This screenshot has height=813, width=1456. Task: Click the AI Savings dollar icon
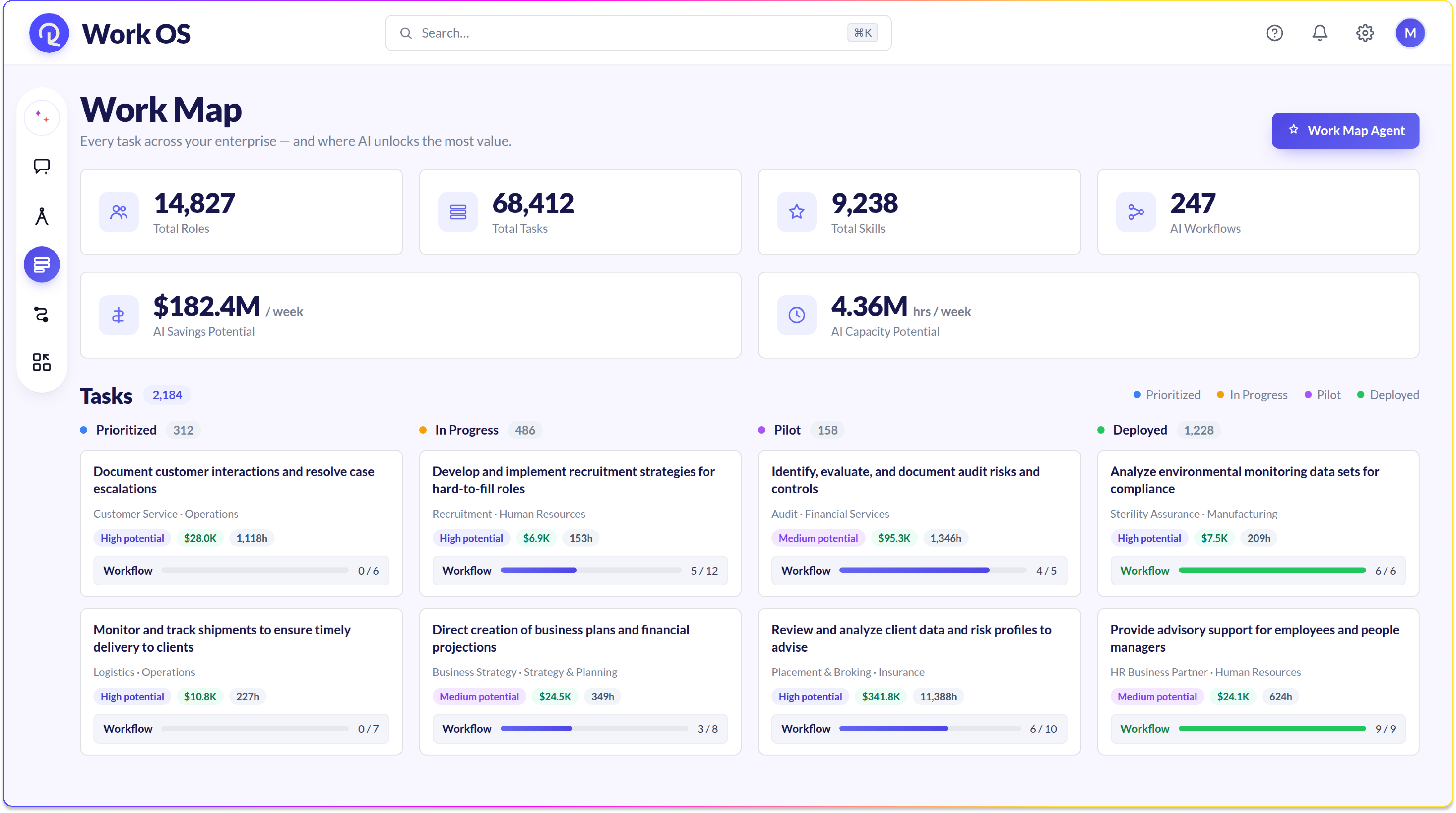pos(119,315)
